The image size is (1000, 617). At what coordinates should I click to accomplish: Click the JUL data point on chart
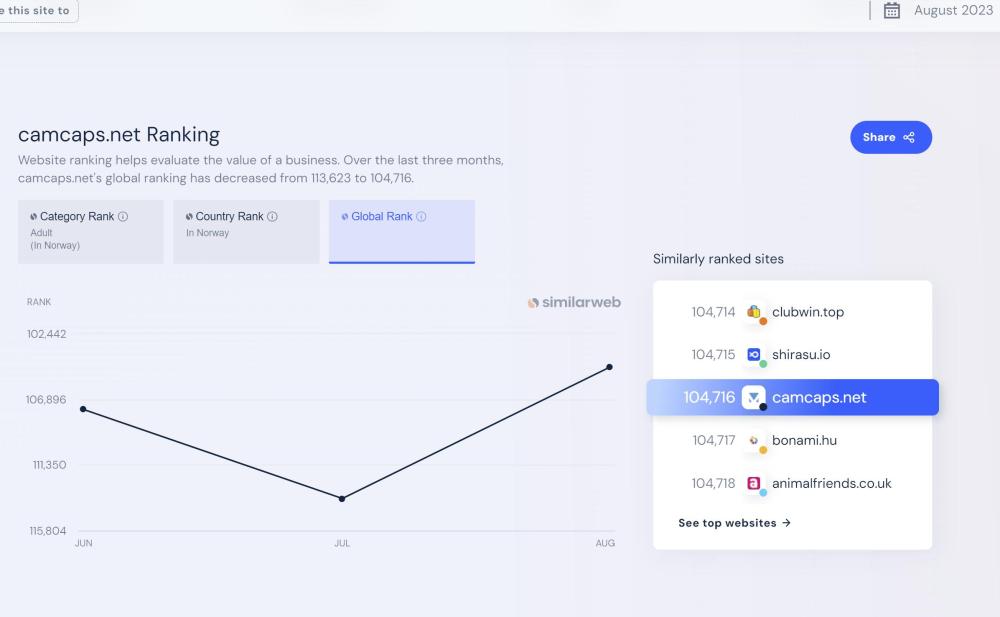click(342, 498)
